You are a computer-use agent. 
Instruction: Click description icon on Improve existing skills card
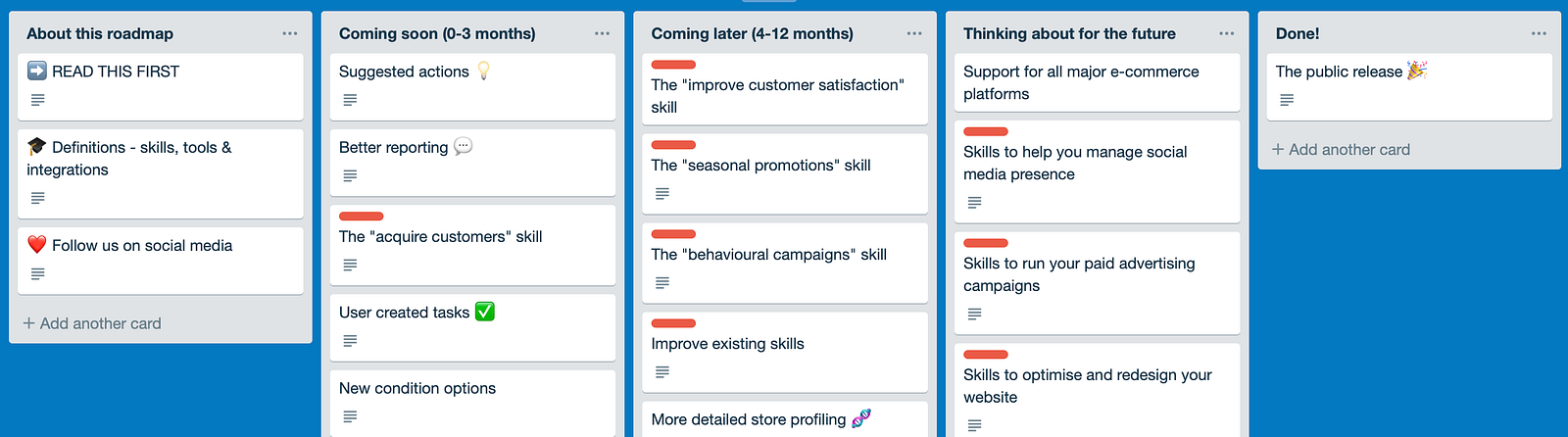coord(662,372)
